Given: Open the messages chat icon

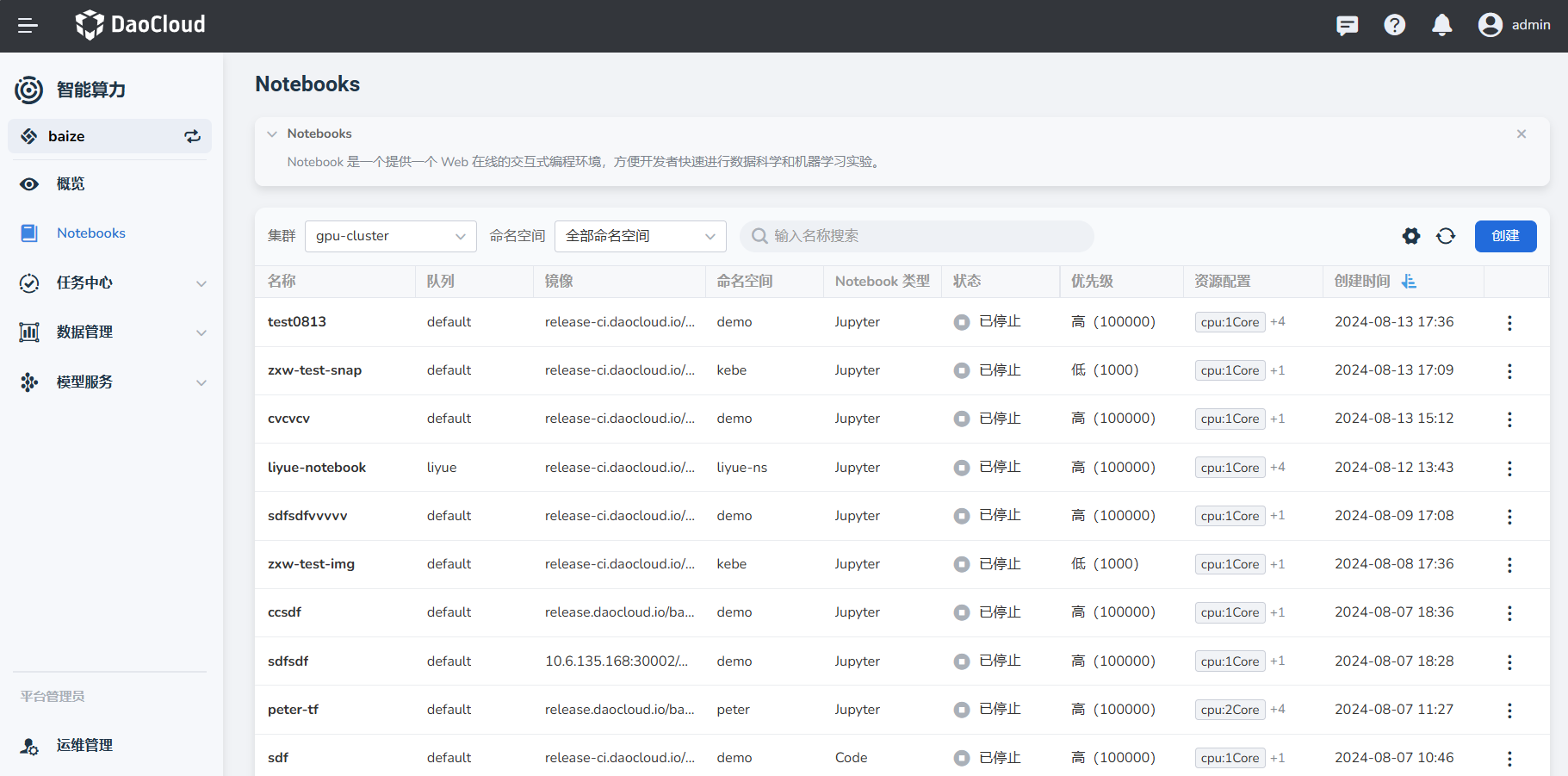Looking at the screenshot, I should 1347,26.
